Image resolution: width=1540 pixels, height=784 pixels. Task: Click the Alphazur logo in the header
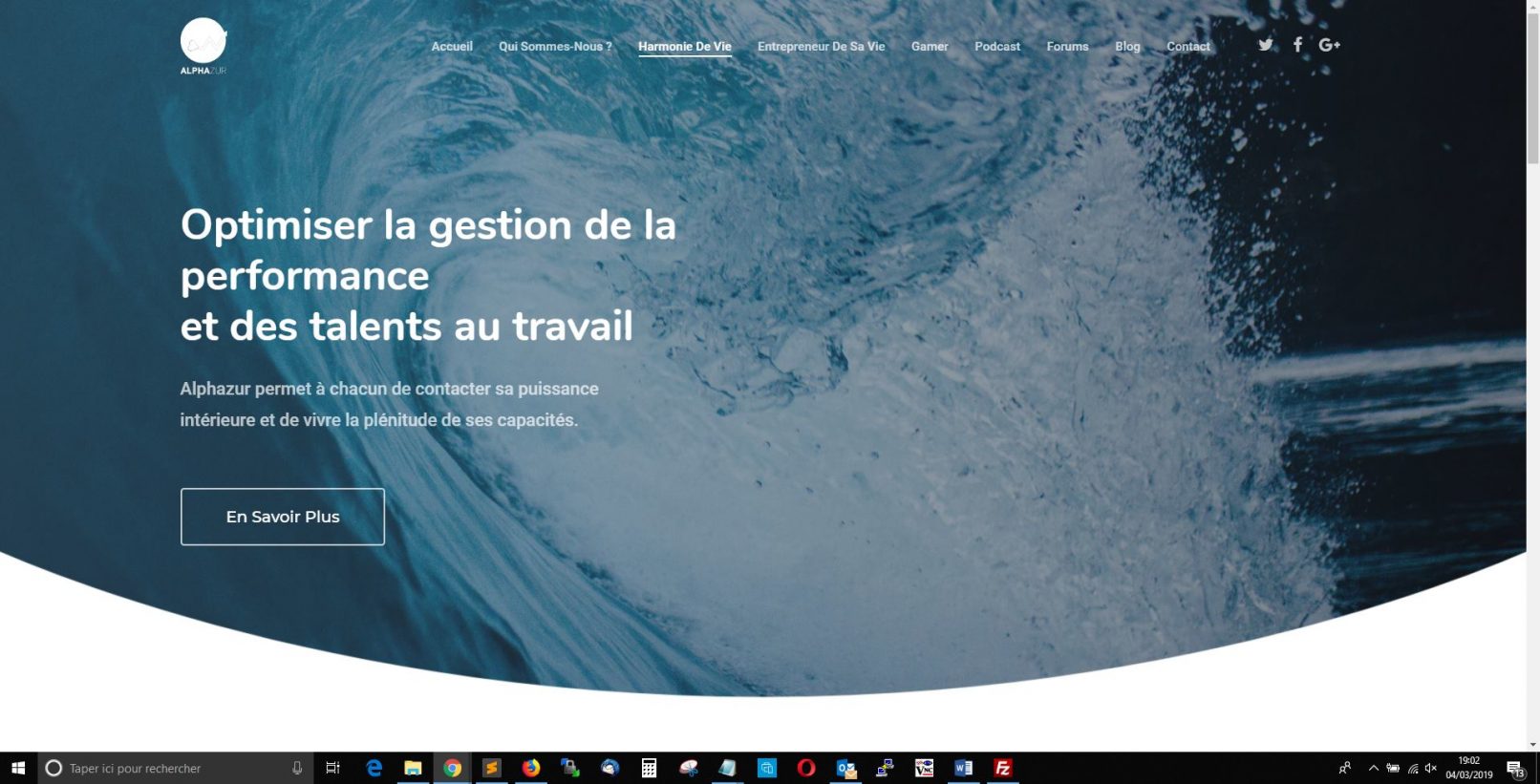click(x=203, y=45)
